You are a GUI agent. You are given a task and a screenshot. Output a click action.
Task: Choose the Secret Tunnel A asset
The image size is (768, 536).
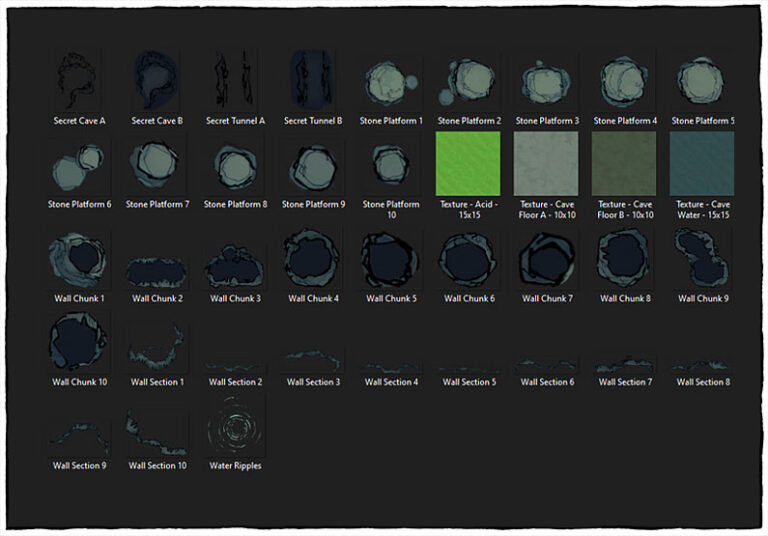(235, 80)
